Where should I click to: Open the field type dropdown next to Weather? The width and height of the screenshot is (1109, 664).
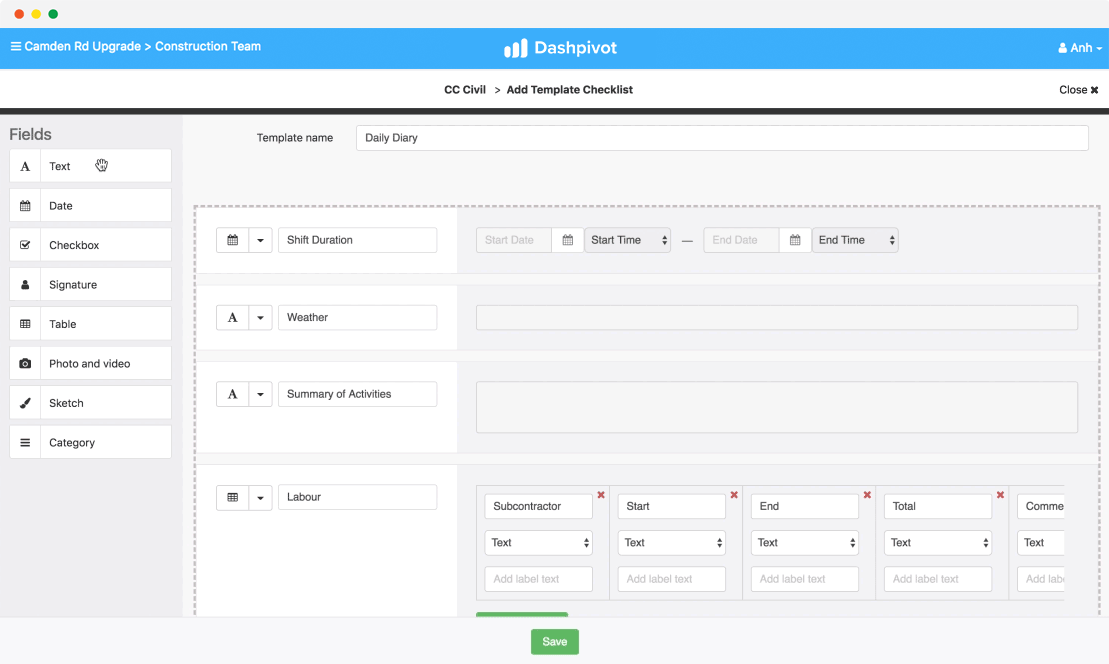pyautogui.click(x=261, y=317)
